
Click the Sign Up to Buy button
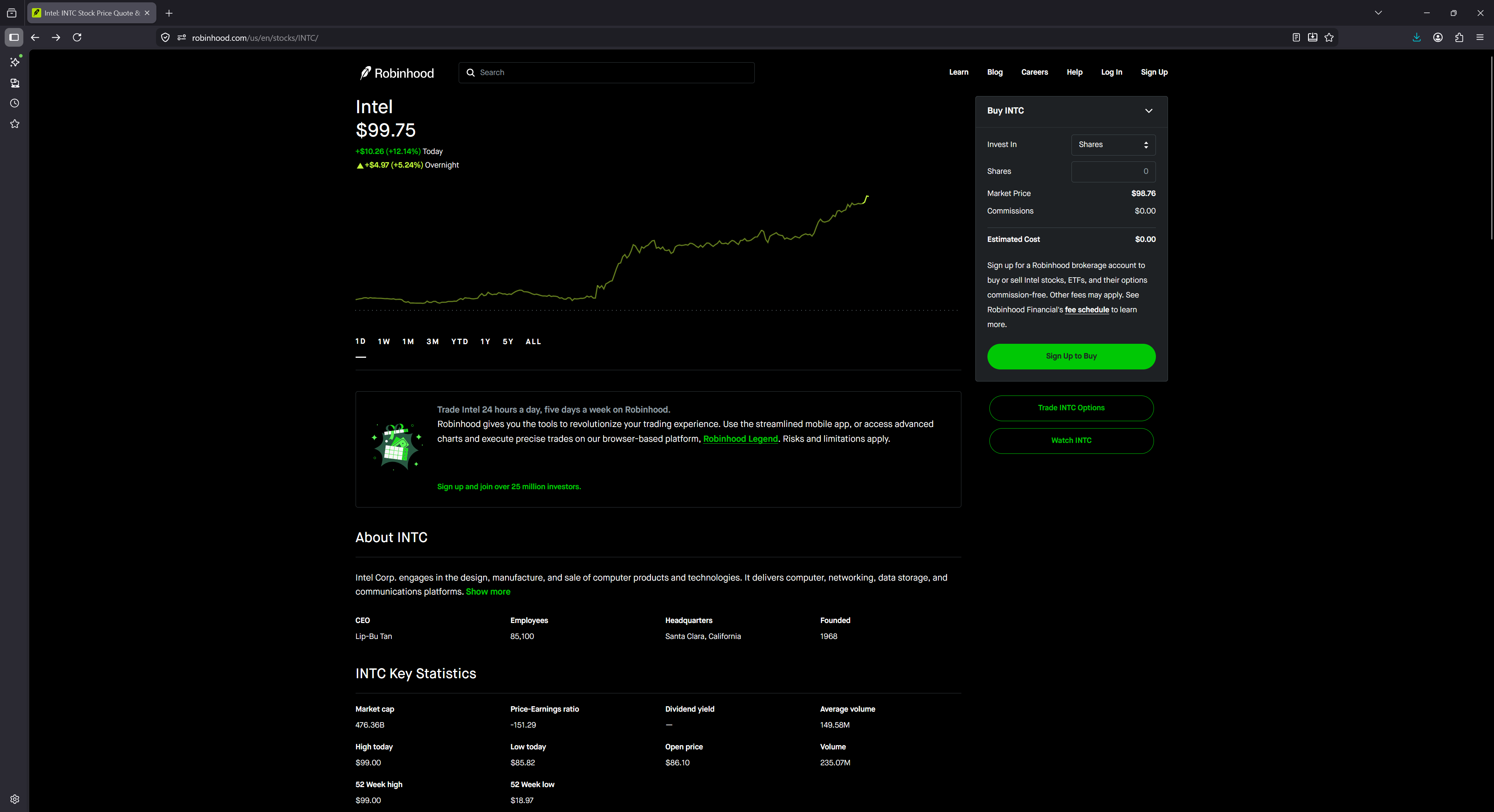tap(1071, 357)
